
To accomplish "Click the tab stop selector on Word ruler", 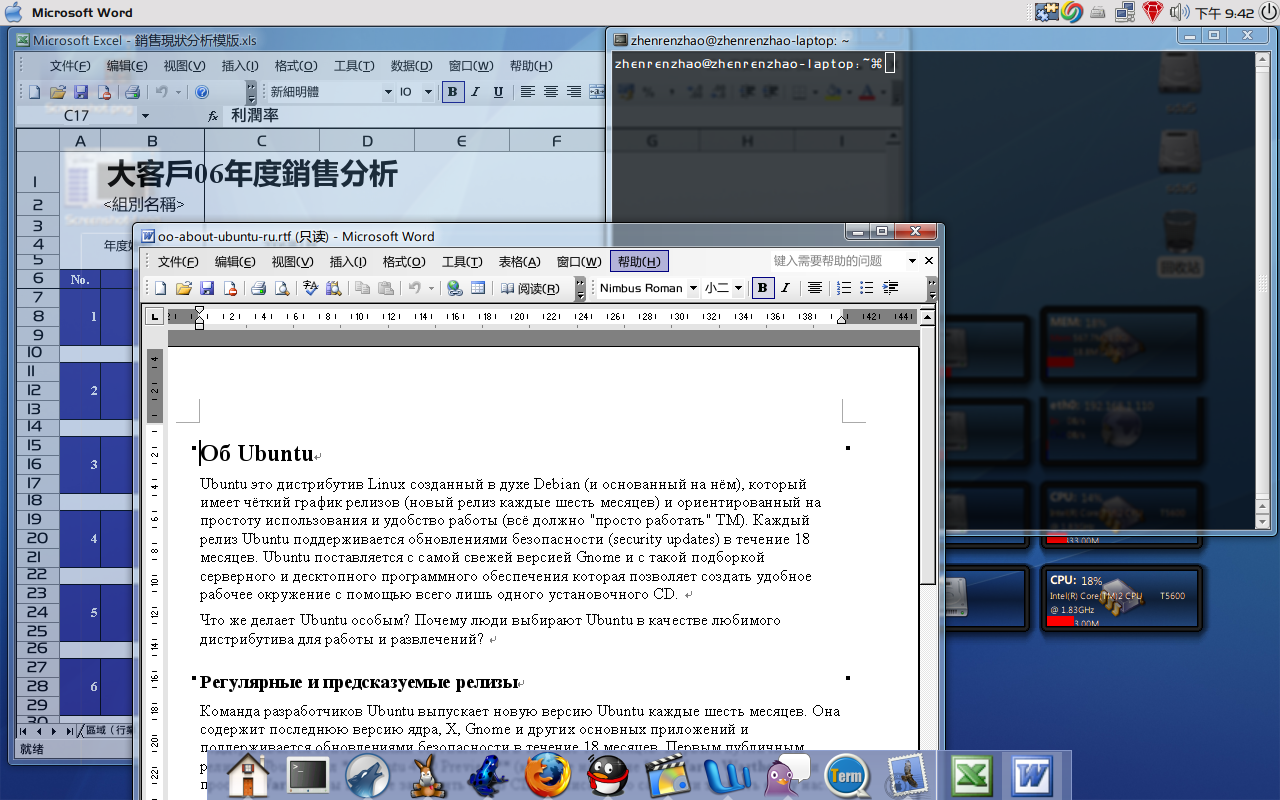I will coord(155,317).
